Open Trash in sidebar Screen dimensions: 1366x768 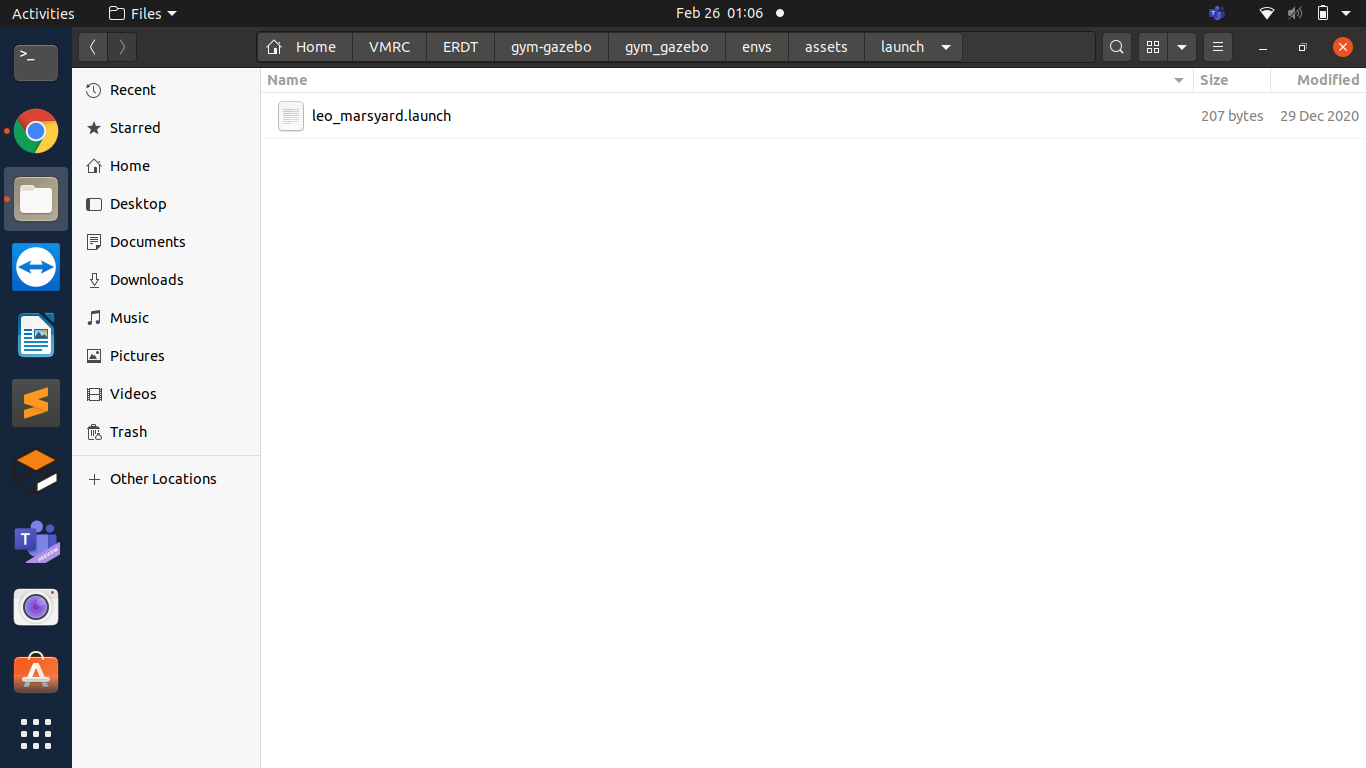click(166, 432)
